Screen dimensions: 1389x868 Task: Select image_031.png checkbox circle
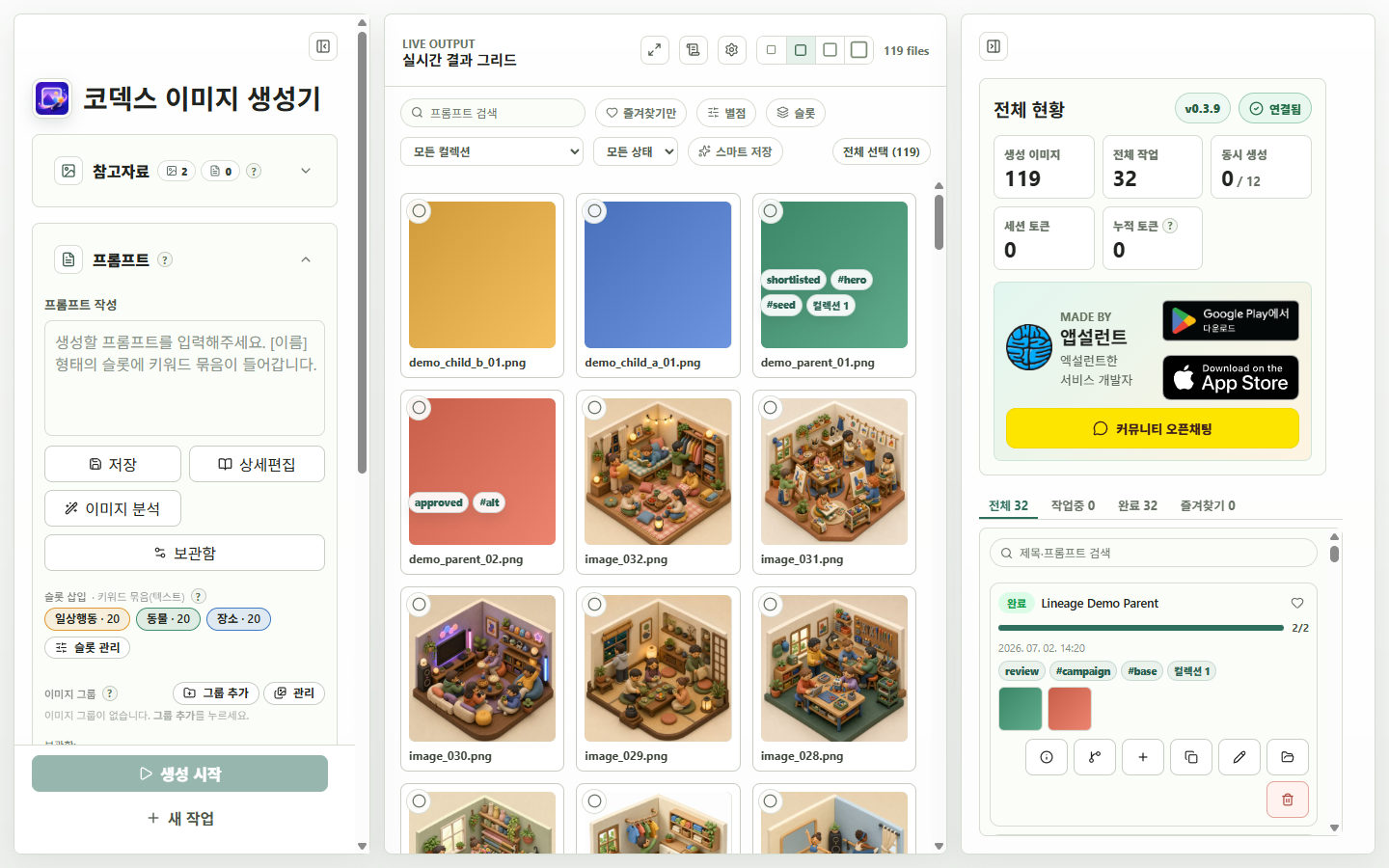pos(771,408)
